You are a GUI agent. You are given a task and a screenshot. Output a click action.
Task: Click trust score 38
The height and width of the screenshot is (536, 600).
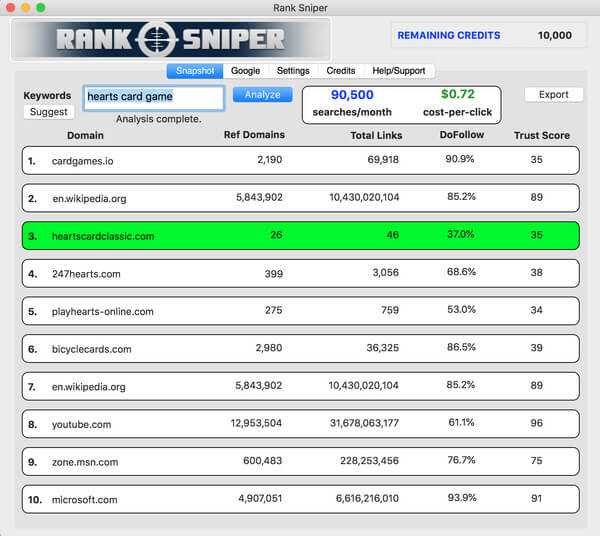coord(536,272)
